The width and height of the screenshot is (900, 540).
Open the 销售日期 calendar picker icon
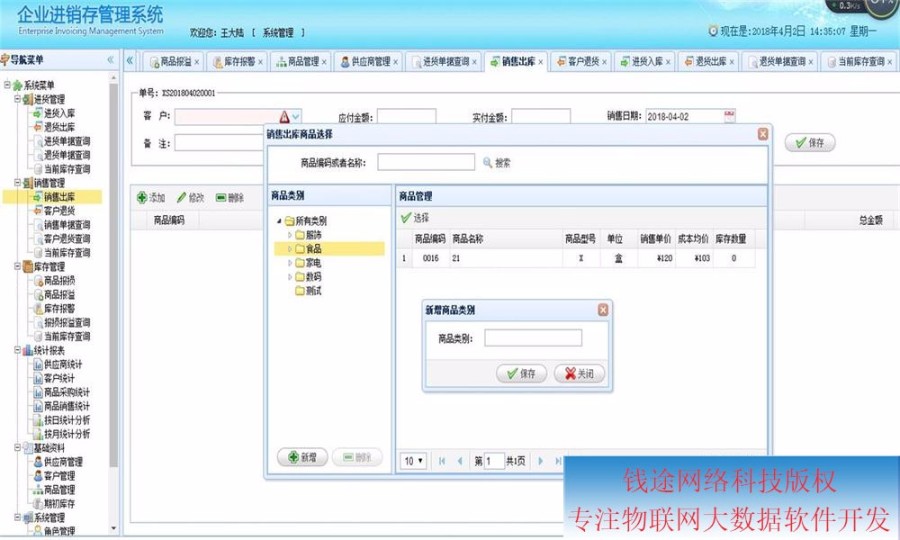click(x=729, y=116)
